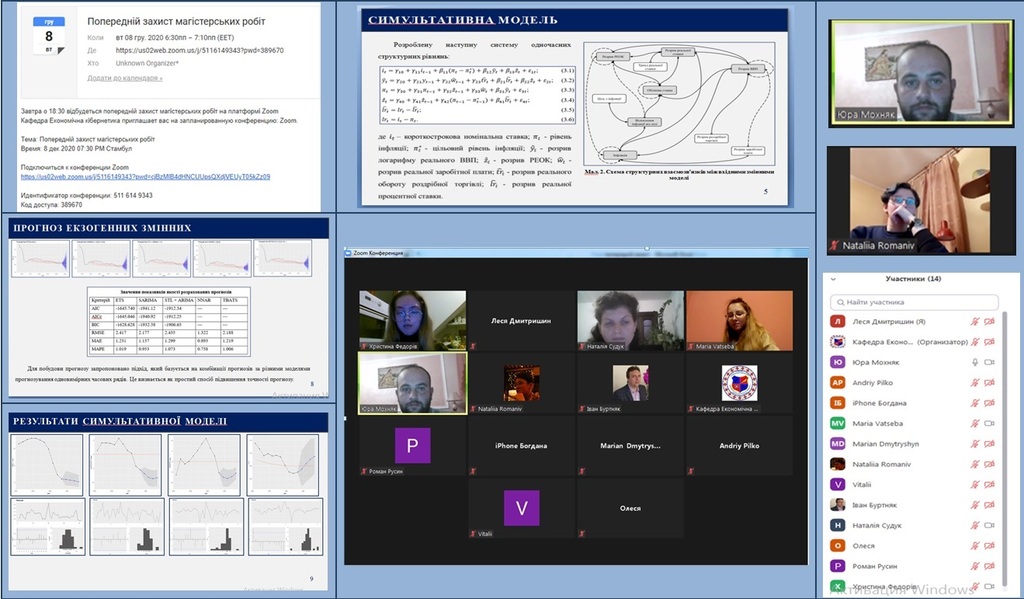Click the Найти участника search field

coord(914,302)
